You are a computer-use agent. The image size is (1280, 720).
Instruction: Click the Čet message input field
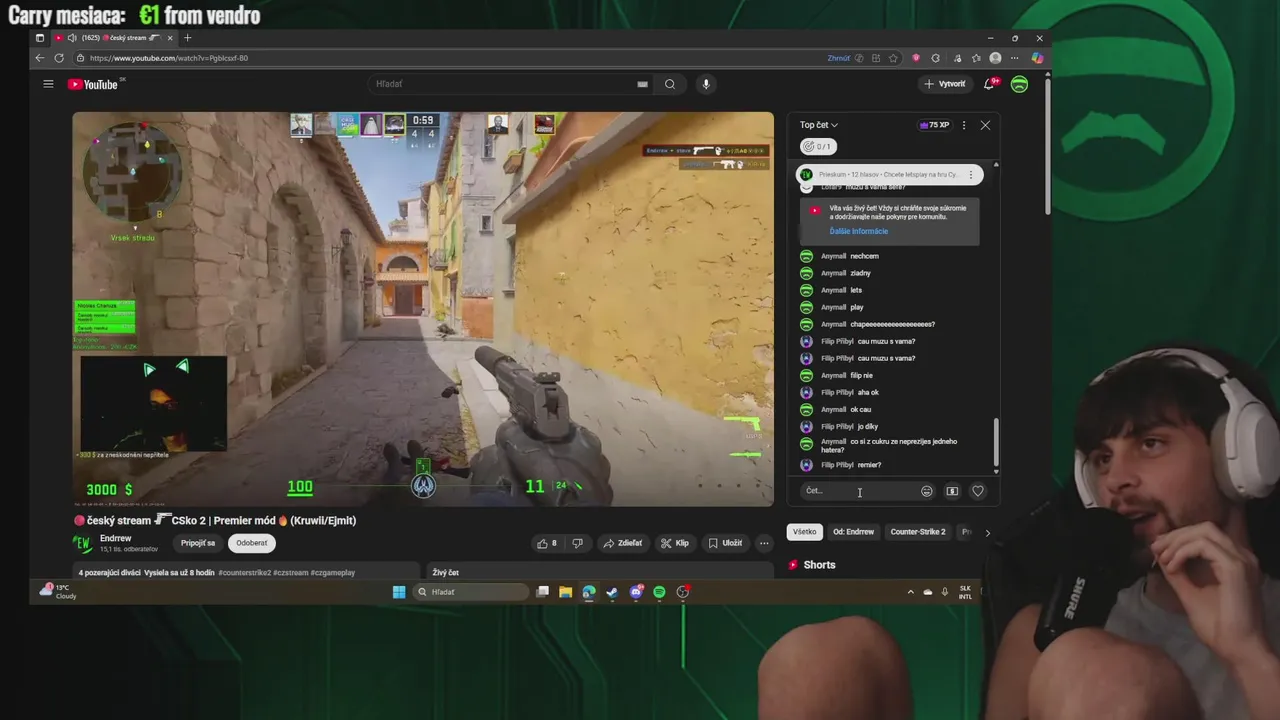[858, 491]
